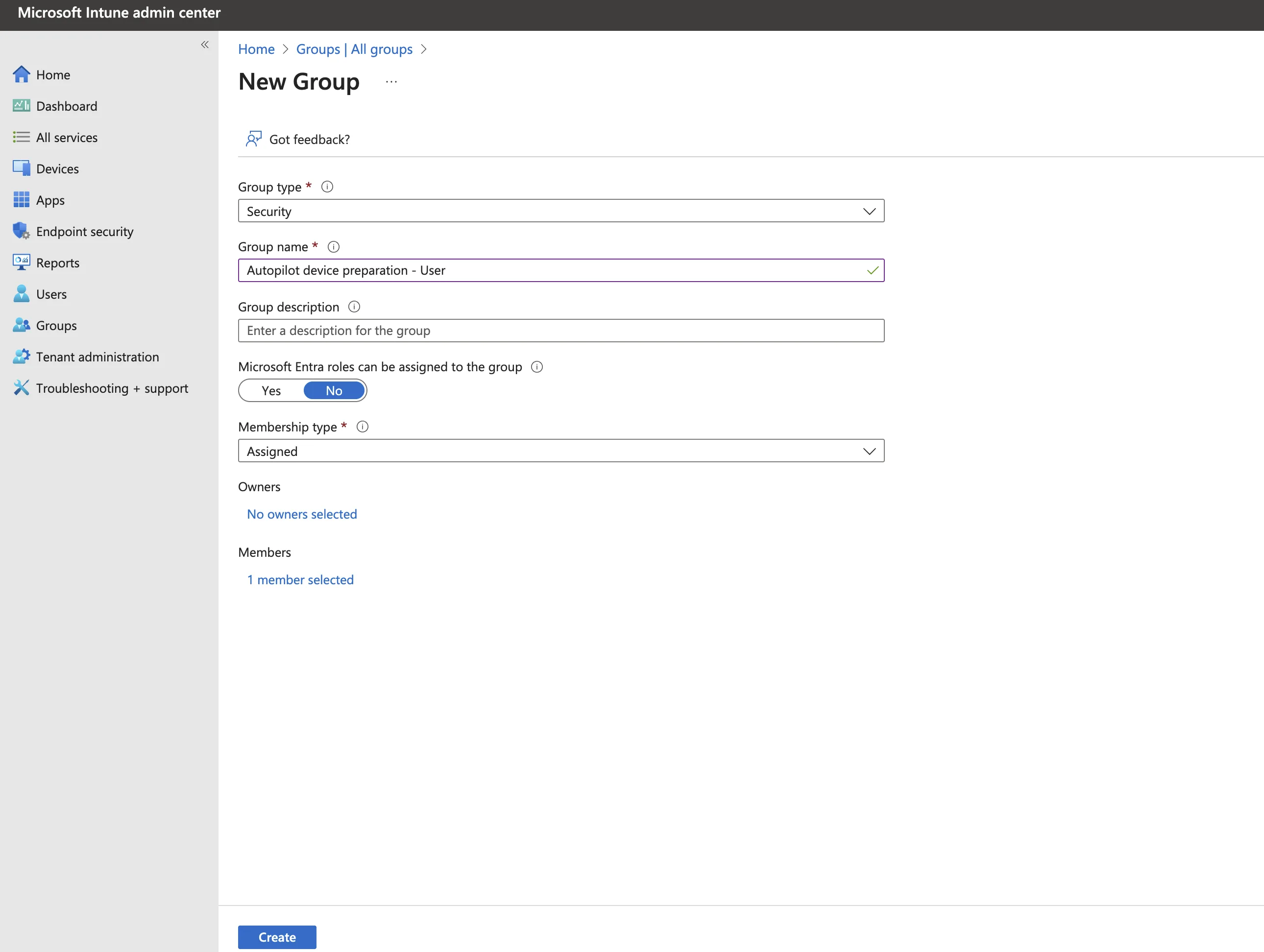Show info tooltip for Membership type
This screenshot has height=952, width=1264.
(x=362, y=427)
